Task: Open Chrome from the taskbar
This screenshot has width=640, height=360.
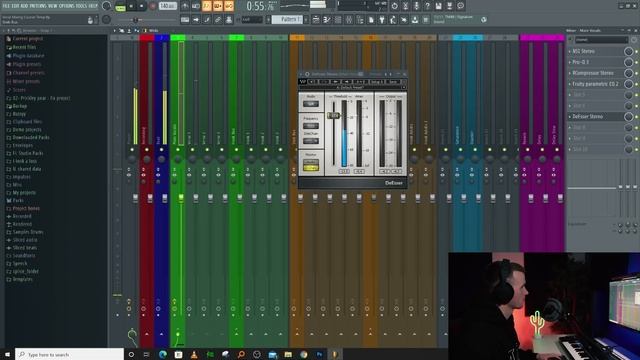Action: pos(303,354)
